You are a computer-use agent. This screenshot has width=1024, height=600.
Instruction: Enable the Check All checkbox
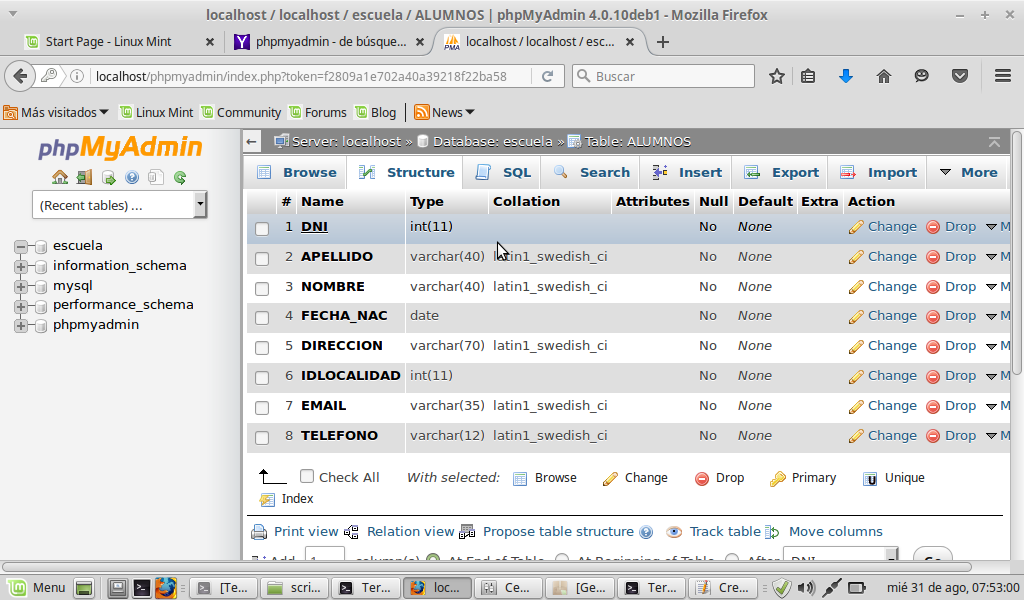point(307,477)
